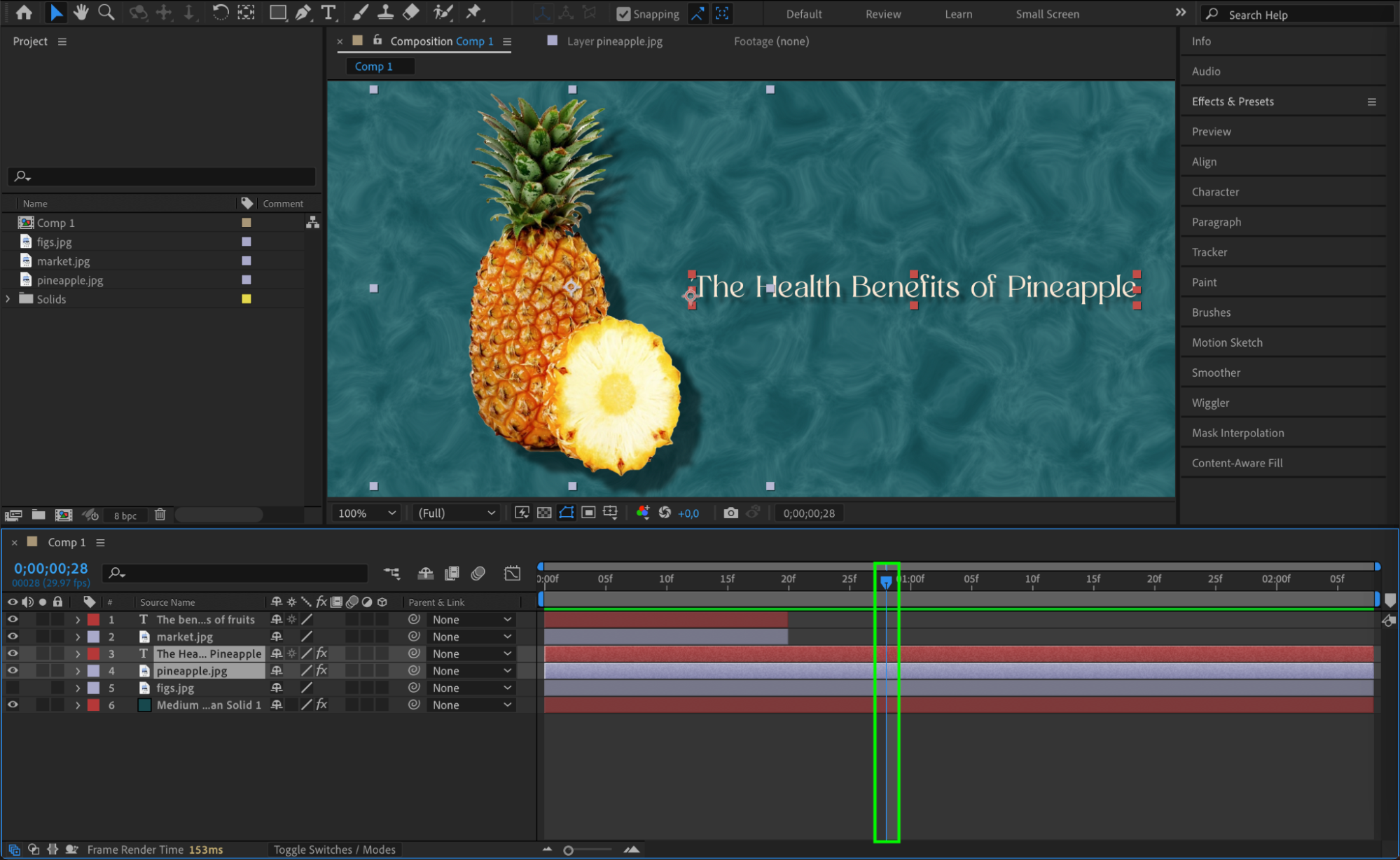Image resolution: width=1400 pixels, height=860 pixels.
Task: Delete selected item with trash icon
Action: pos(160,515)
